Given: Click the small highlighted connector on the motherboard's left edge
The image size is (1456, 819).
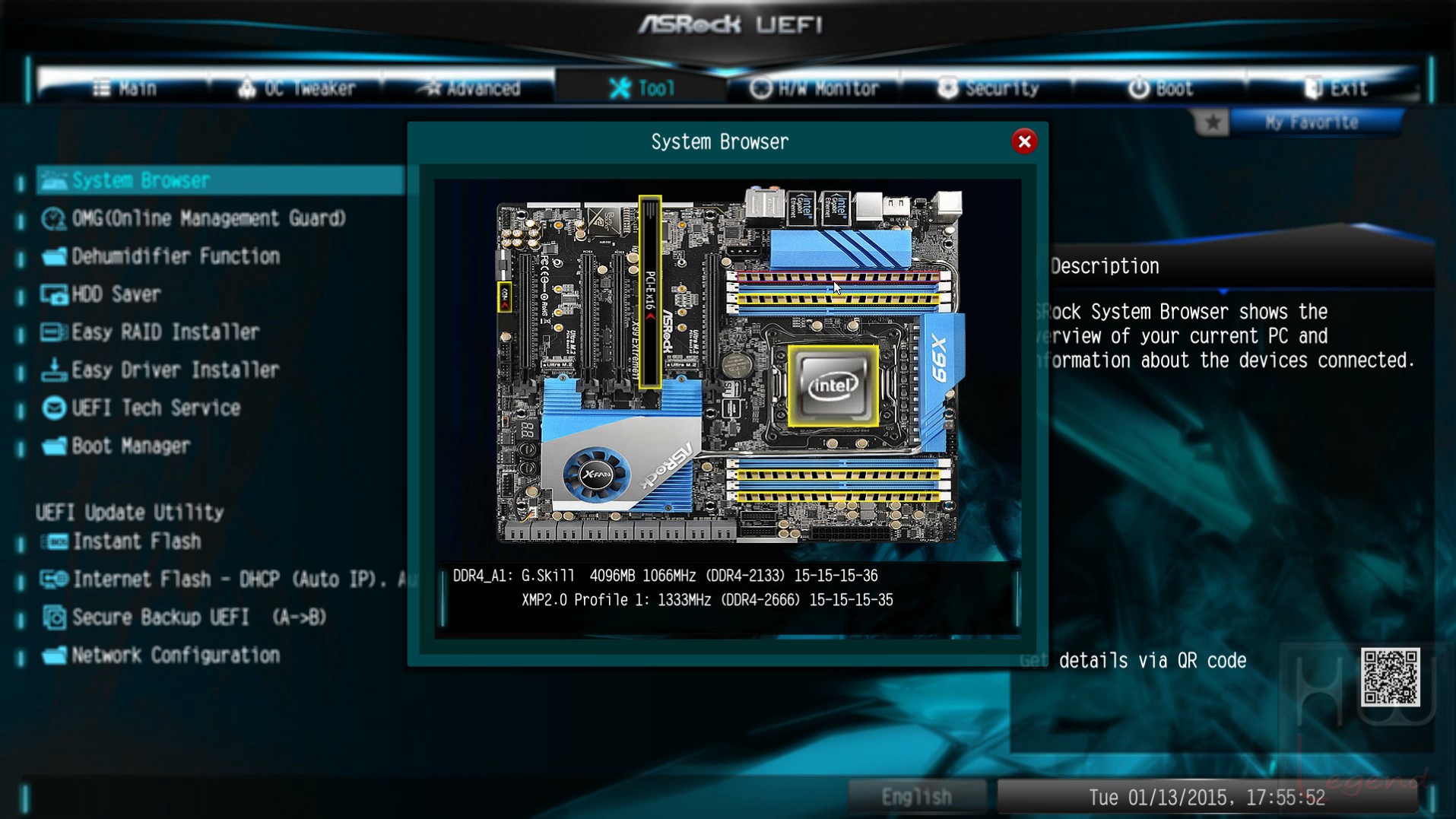Looking at the screenshot, I should coord(504,297).
